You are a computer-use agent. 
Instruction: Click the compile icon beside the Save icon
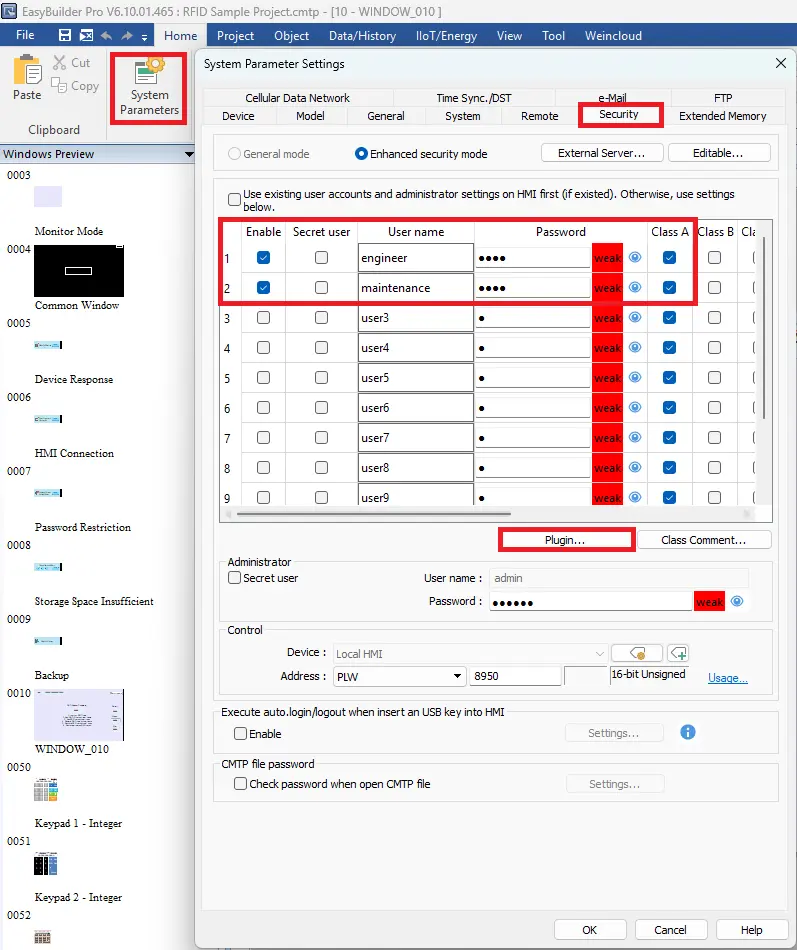click(x=87, y=36)
